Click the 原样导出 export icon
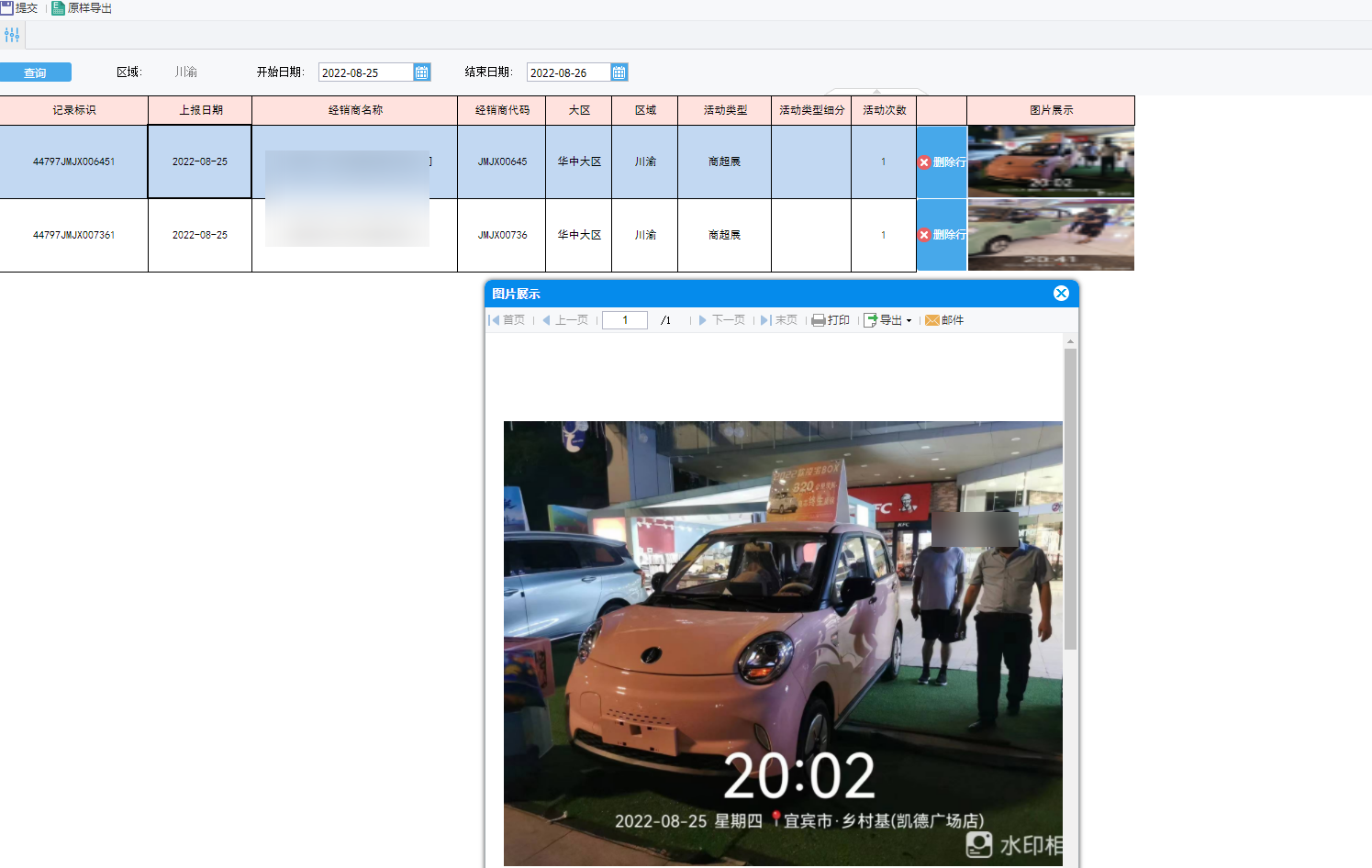This screenshot has height=868, width=1372. (58, 7)
